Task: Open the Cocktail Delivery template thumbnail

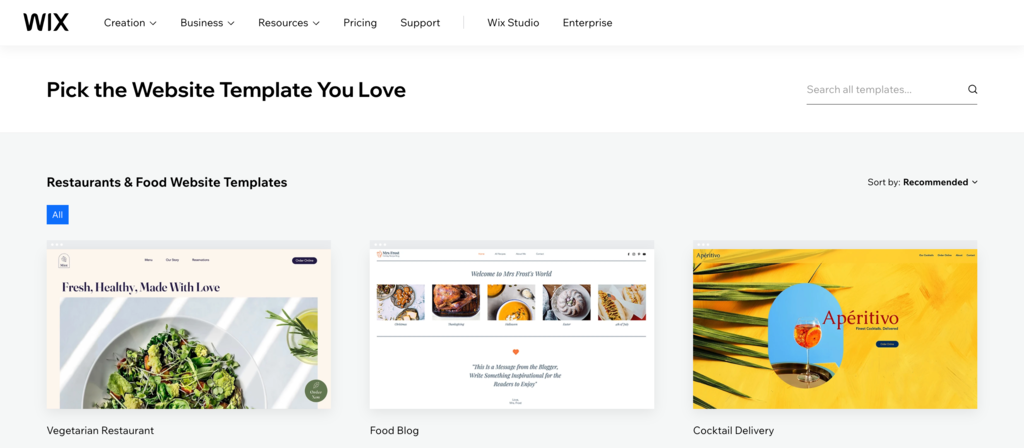Action: 835,325
